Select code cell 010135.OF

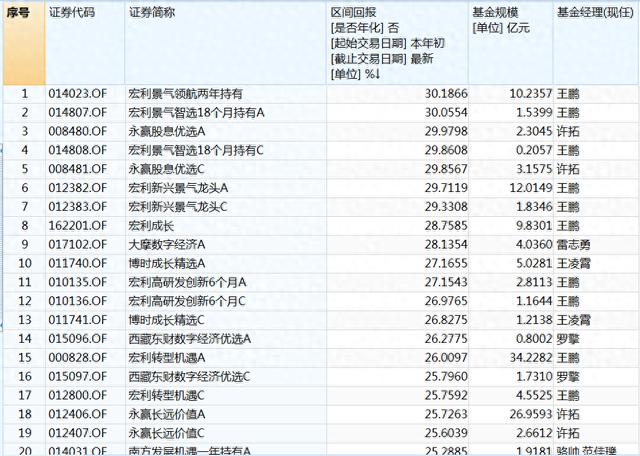[x=78, y=282]
